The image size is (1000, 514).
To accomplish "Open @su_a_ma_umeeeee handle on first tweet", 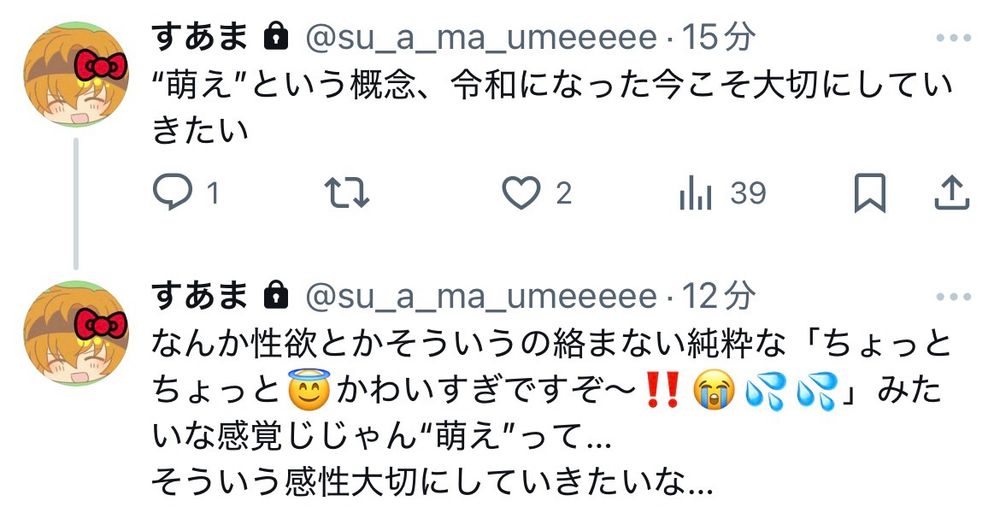I will click(481, 38).
